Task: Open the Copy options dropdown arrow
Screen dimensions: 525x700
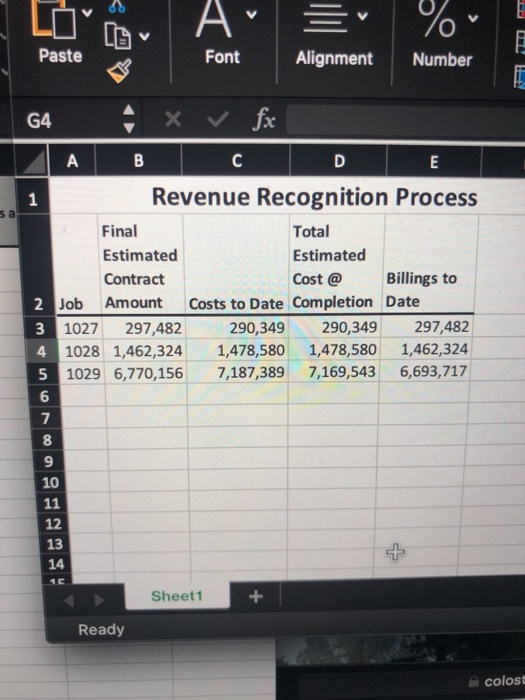Action: click(x=144, y=36)
